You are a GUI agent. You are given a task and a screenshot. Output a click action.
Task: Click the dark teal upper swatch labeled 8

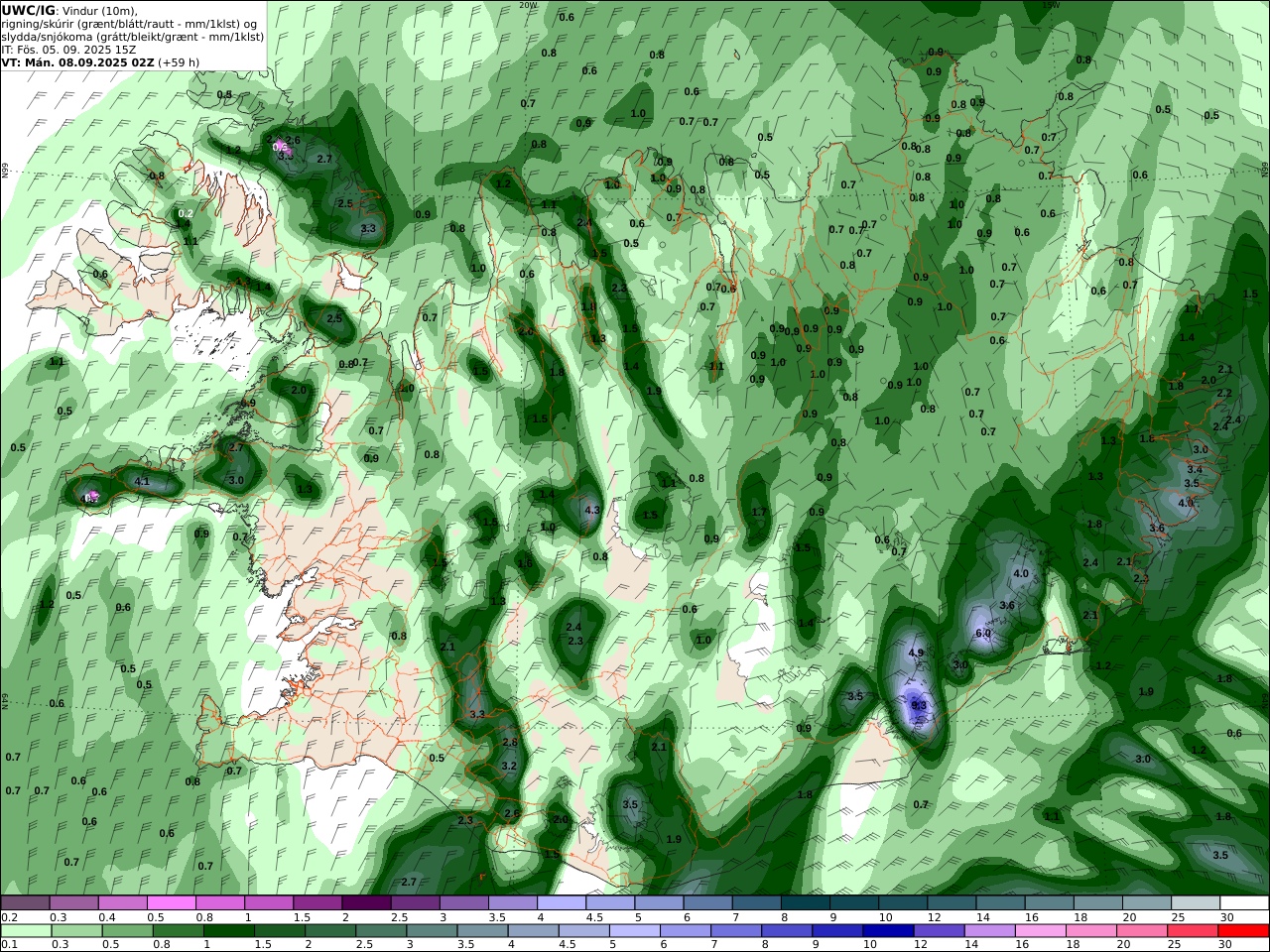(806, 902)
